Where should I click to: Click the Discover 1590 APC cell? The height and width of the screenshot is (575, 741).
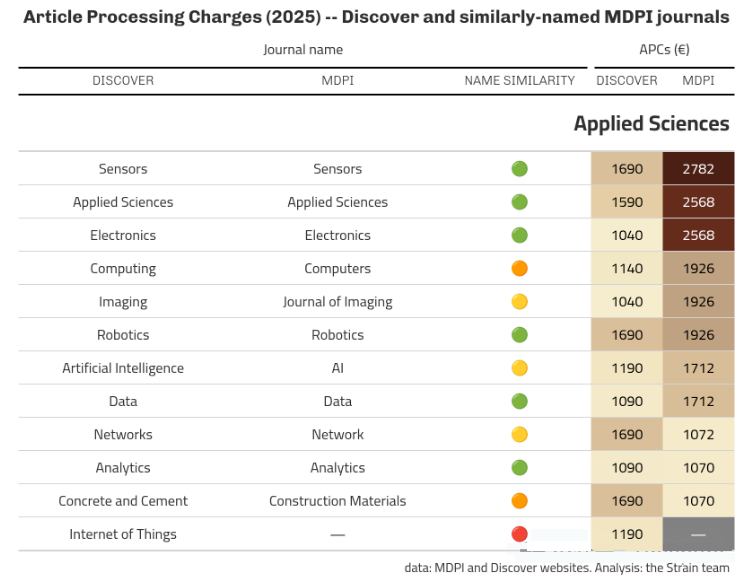point(627,202)
